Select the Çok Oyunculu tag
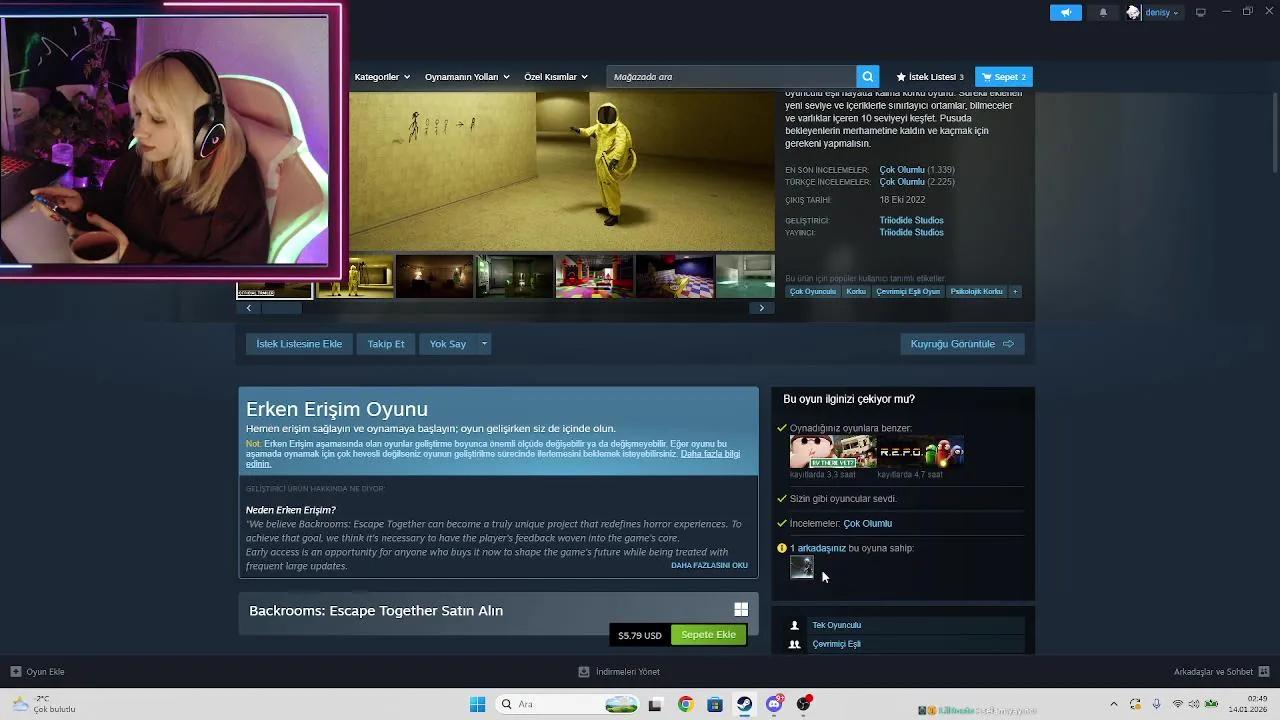The width and height of the screenshot is (1280, 720). coord(812,292)
